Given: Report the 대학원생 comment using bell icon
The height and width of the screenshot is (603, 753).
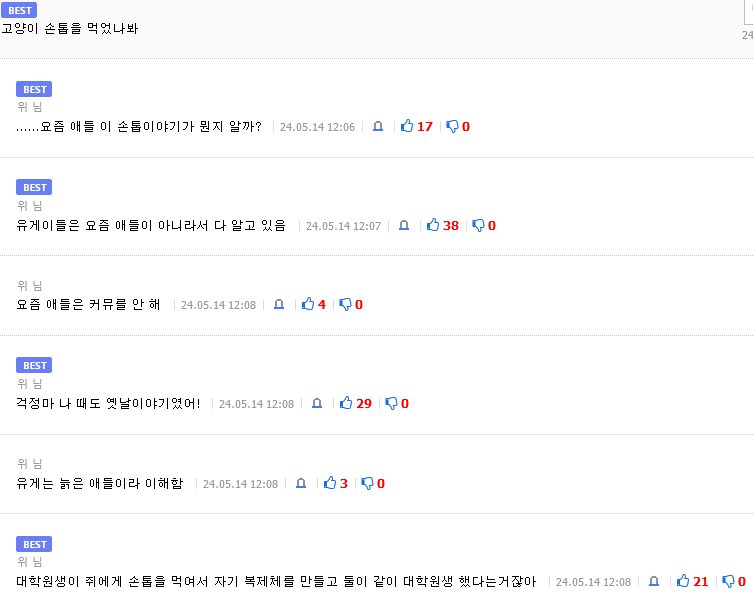Looking at the screenshot, I should pos(654,582).
